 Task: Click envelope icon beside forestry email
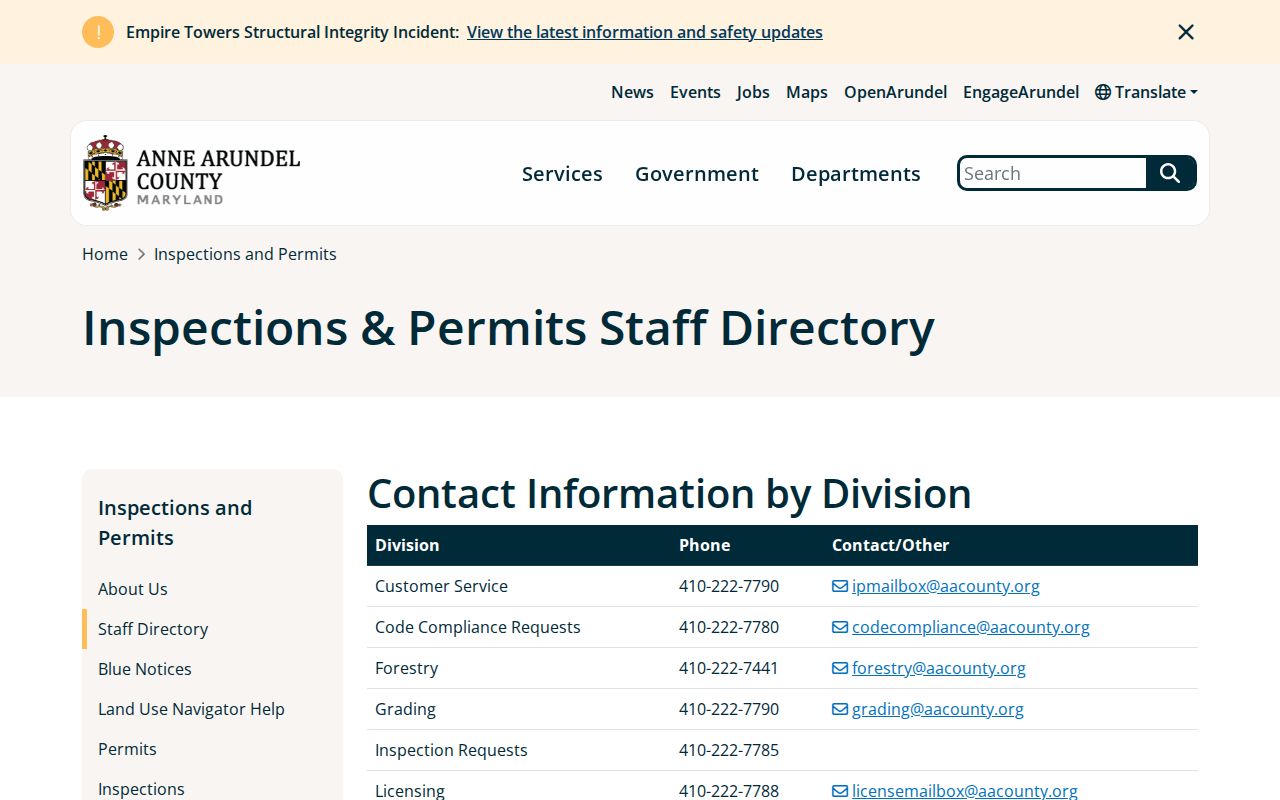click(840, 668)
